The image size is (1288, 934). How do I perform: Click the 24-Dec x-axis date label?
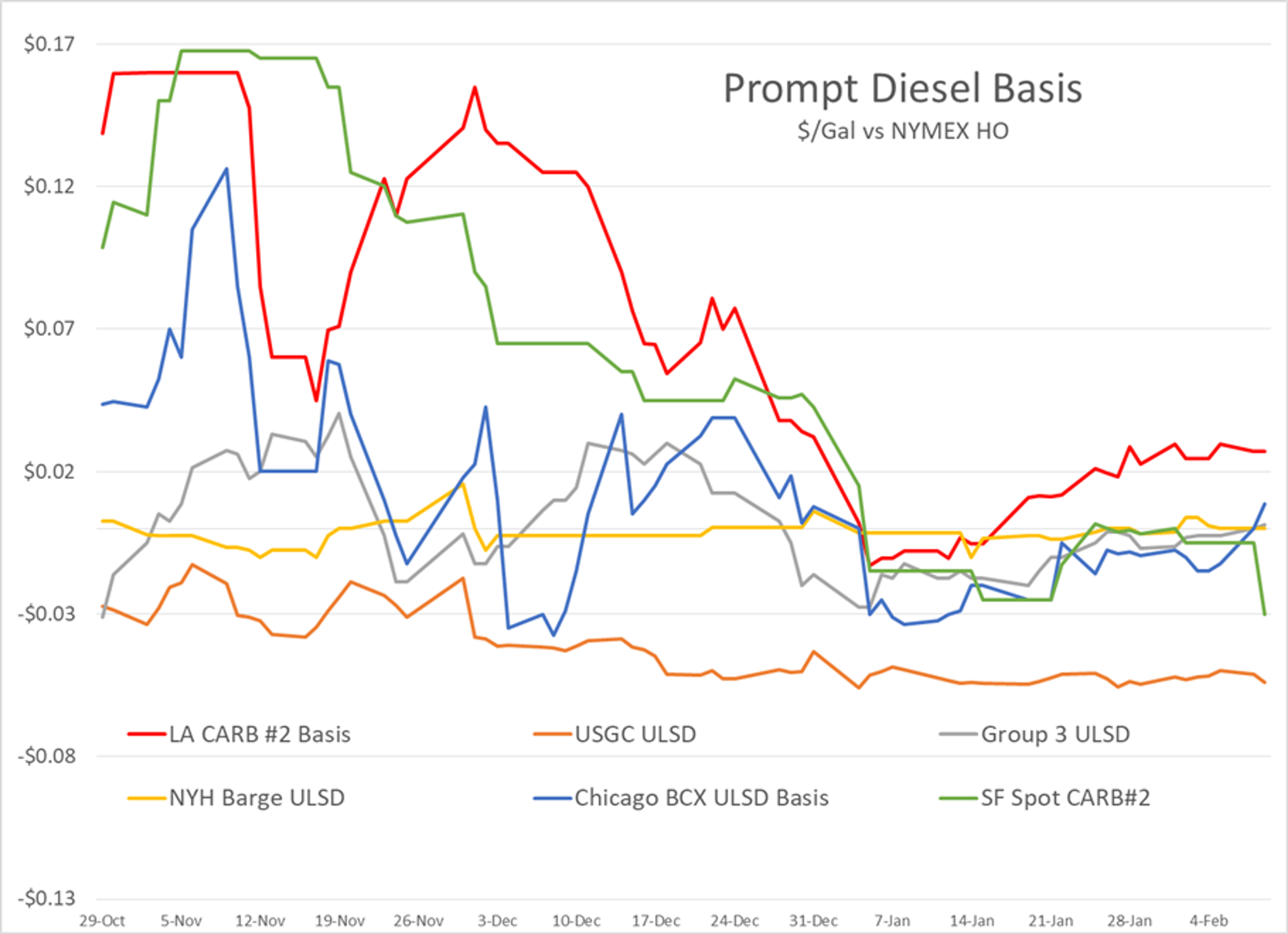tap(735, 920)
